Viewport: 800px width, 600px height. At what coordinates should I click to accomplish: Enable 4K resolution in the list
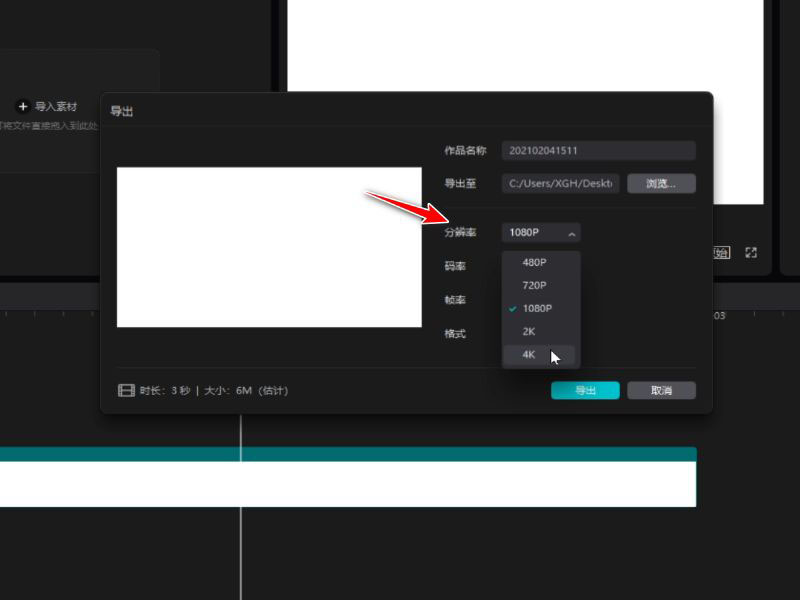(x=533, y=355)
